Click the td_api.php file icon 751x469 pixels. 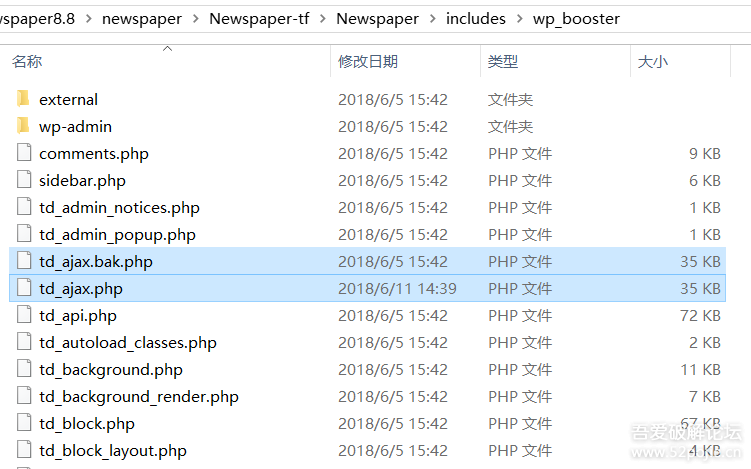(x=24, y=315)
